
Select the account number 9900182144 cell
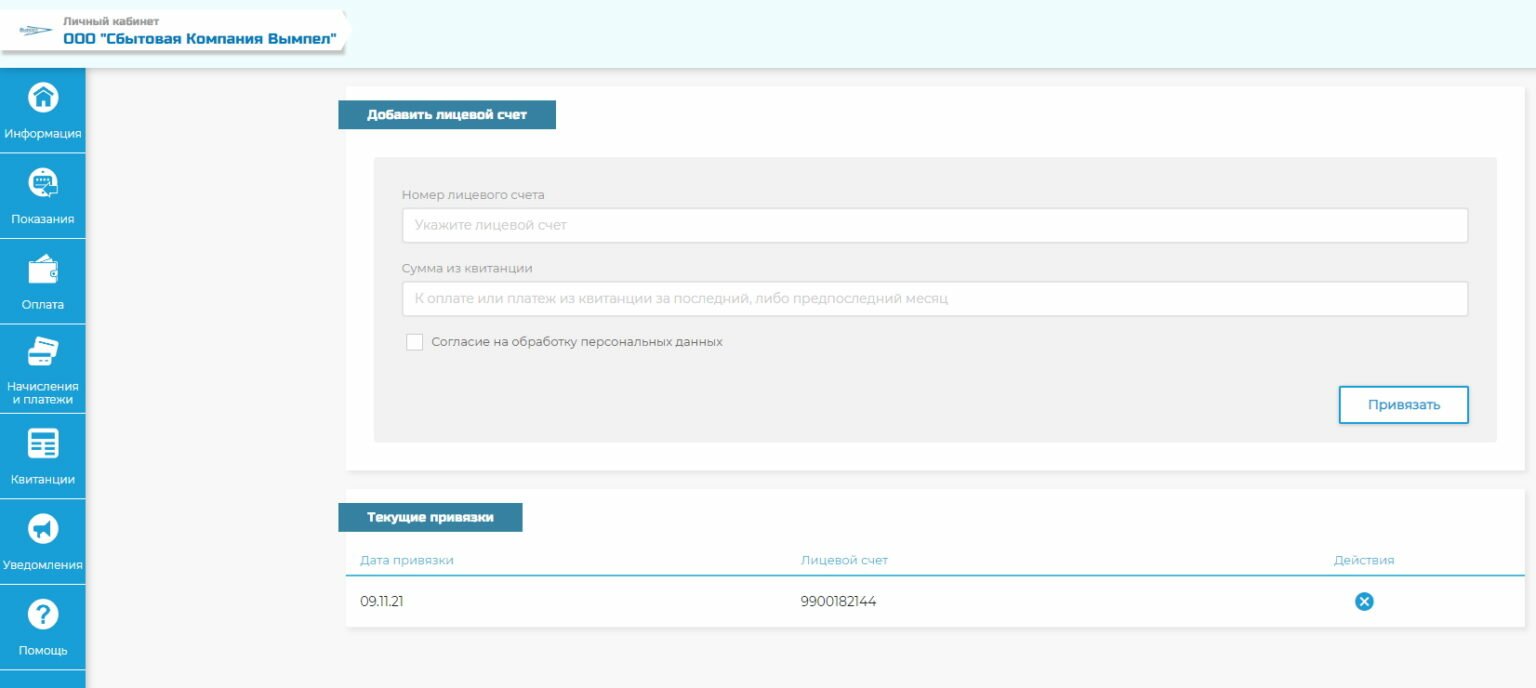(838, 601)
